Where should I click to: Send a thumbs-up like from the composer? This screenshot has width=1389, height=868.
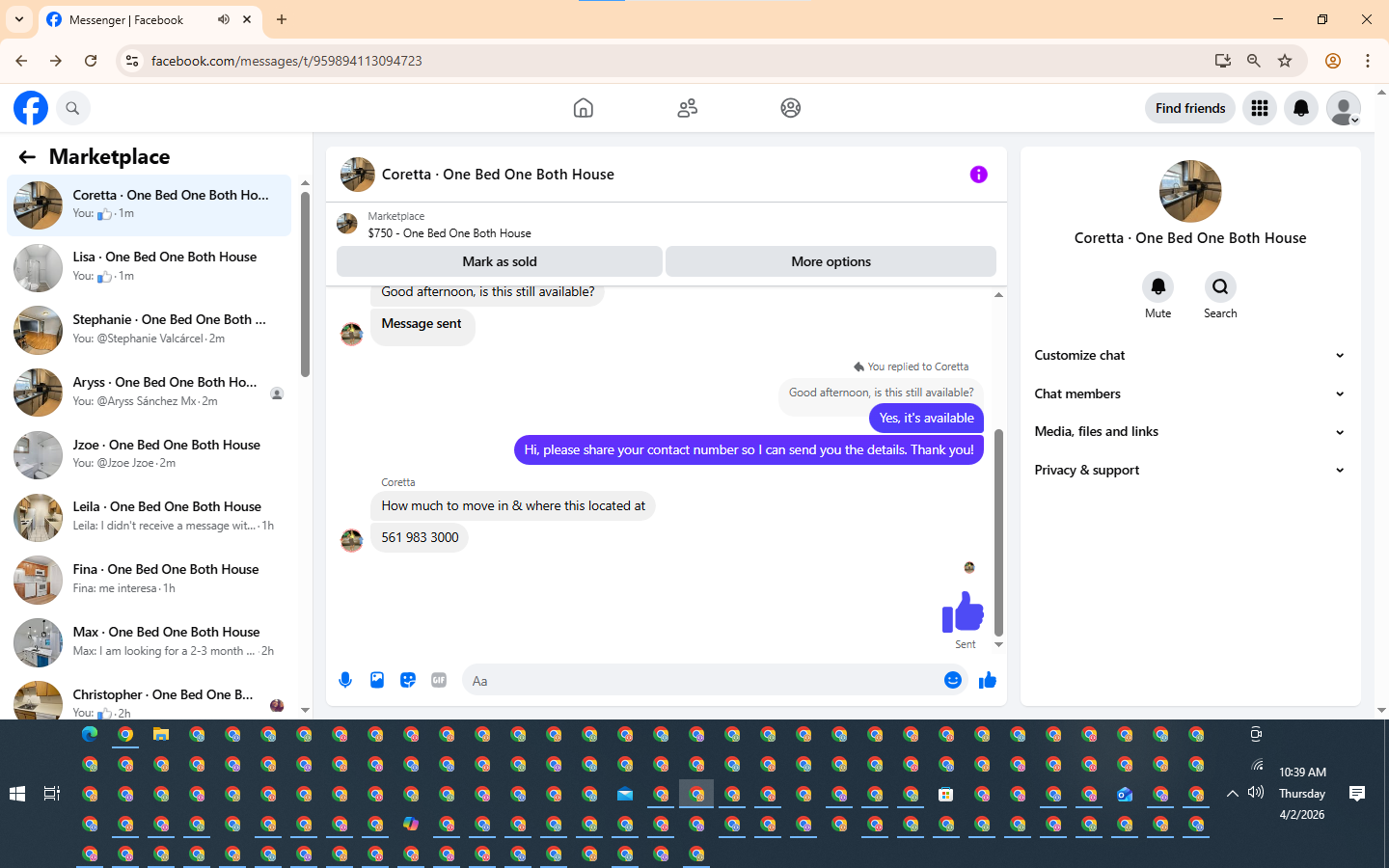click(x=988, y=680)
